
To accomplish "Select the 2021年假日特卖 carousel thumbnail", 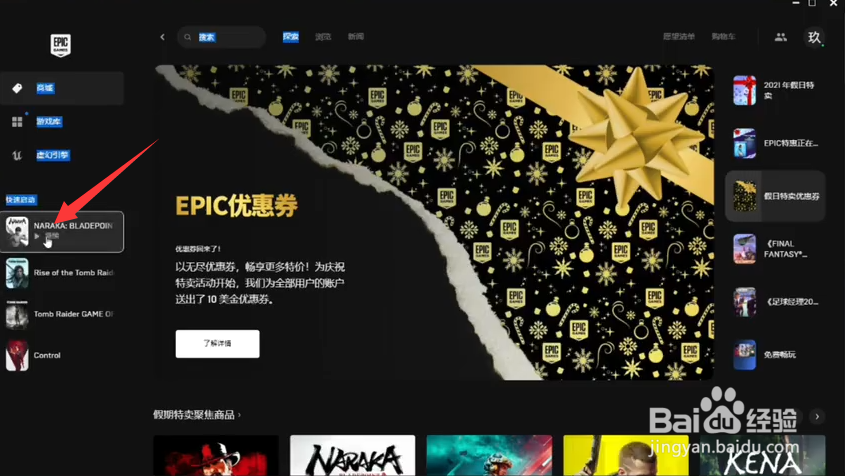I will click(744, 90).
